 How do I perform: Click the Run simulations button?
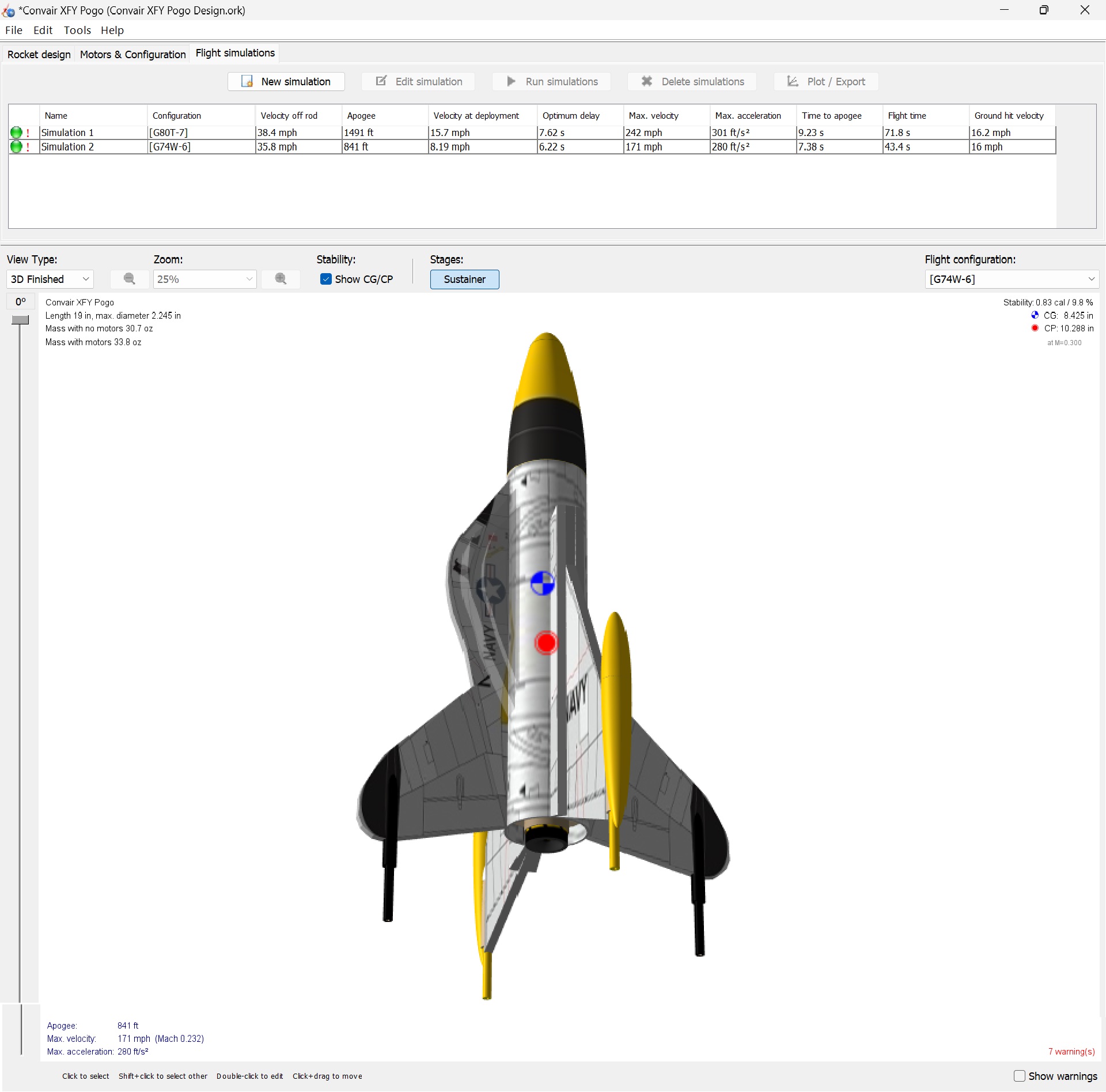[551, 81]
